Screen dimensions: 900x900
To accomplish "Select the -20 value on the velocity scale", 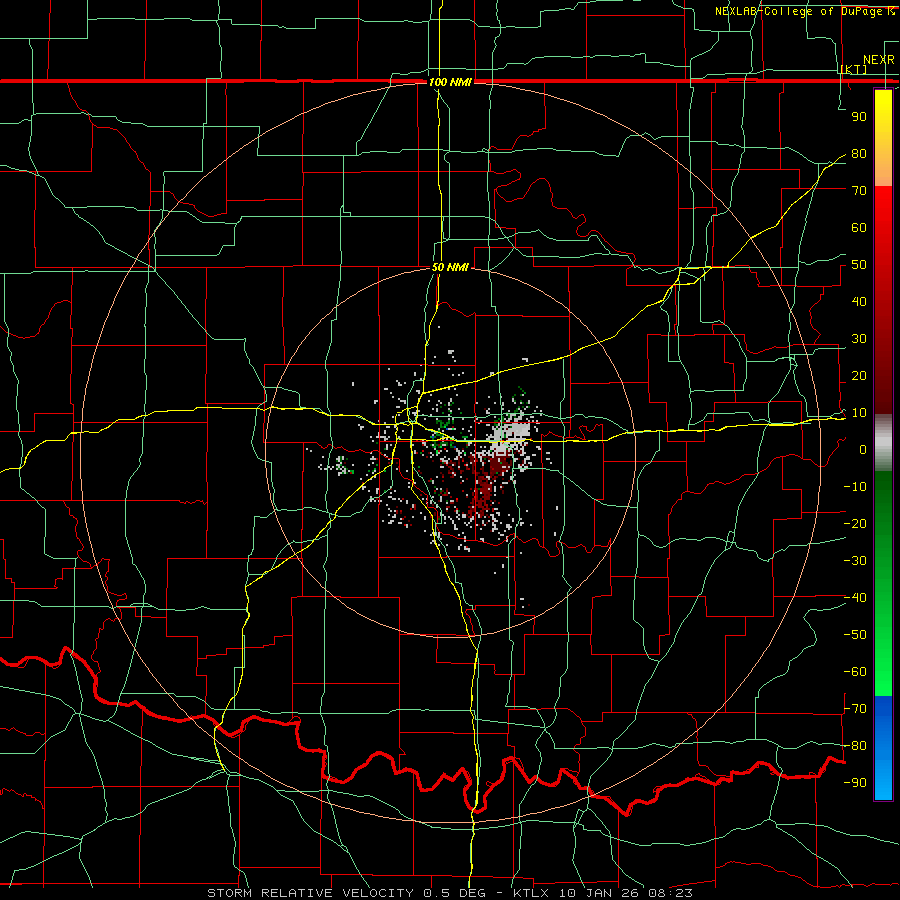I will [855, 524].
